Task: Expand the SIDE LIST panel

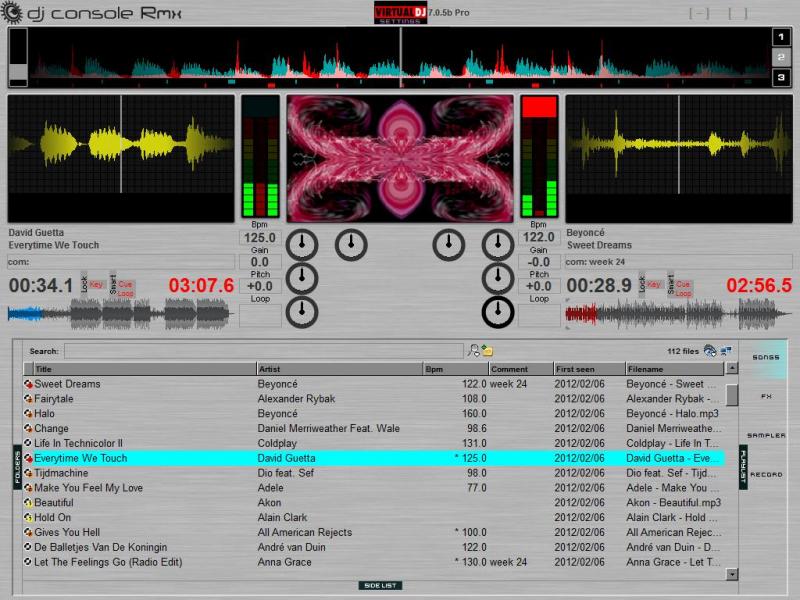Action: pyautogui.click(x=380, y=585)
